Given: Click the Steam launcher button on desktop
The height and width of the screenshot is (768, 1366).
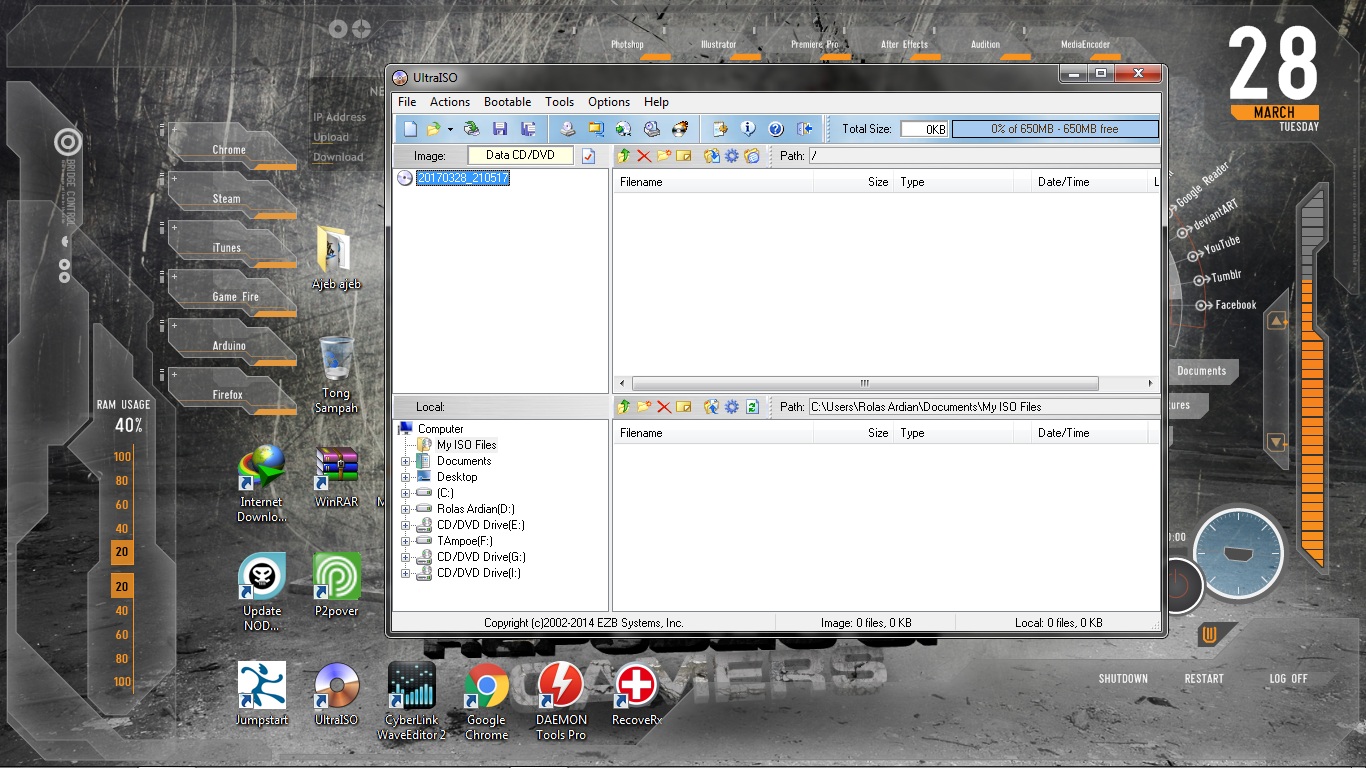Looking at the screenshot, I should [231, 196].
